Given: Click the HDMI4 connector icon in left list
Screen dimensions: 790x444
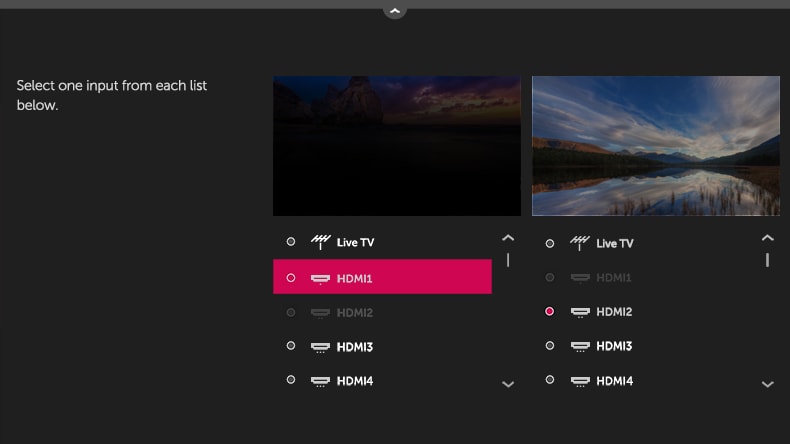Looking at the screenshot, I should click(320, 382).
